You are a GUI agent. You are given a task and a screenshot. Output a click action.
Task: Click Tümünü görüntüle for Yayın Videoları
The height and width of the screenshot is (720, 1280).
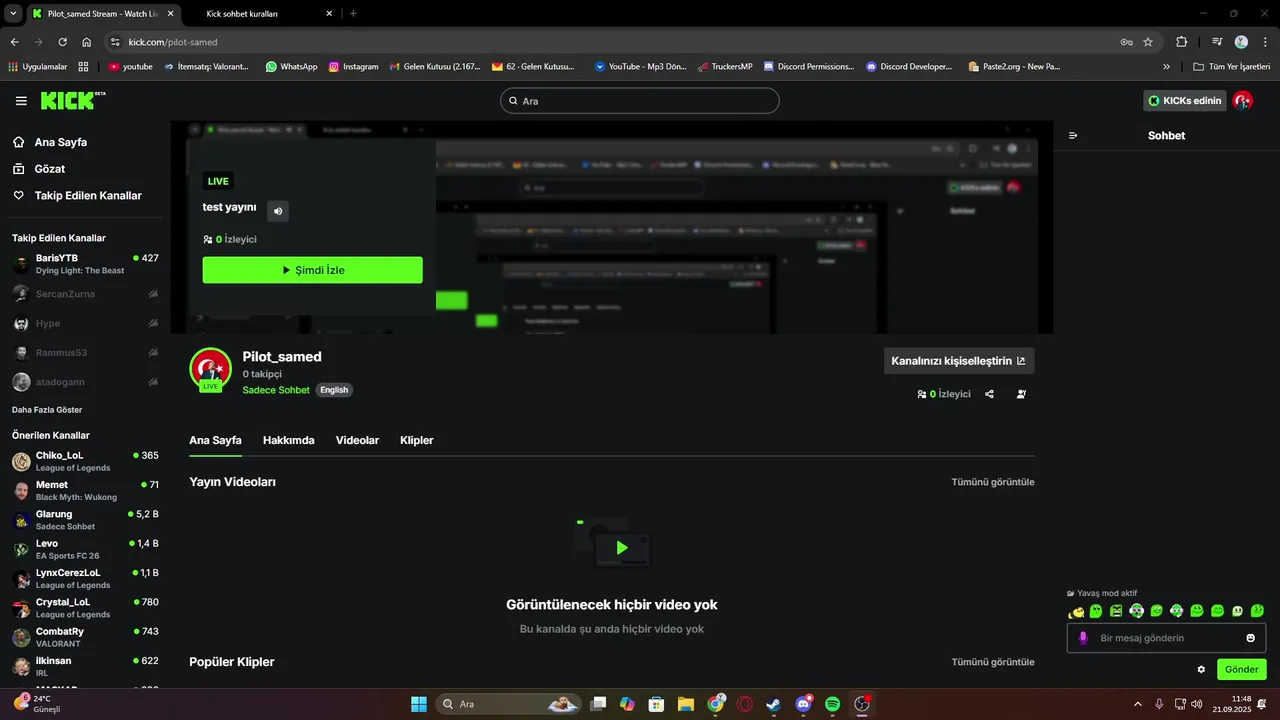tap(993, 482)
